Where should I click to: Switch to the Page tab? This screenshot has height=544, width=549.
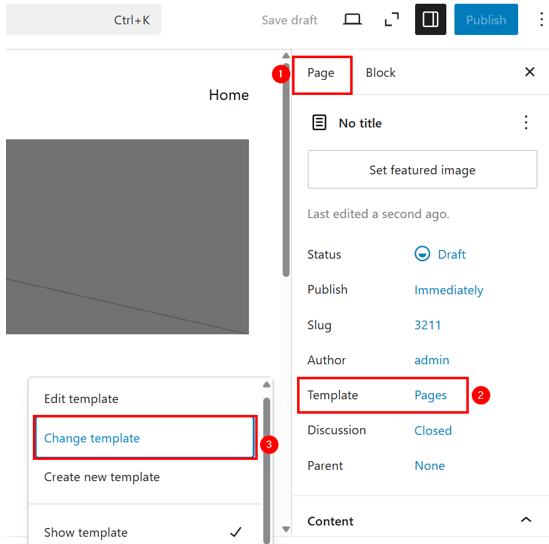pos(321,73)
